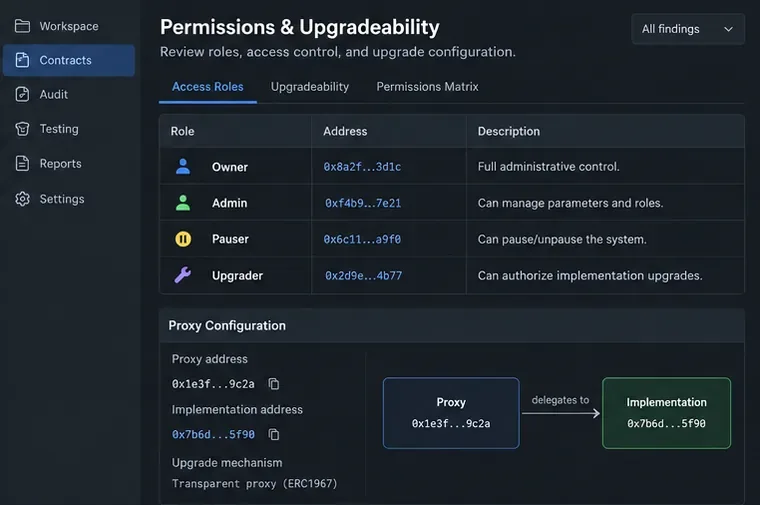Open the Owner address 0x8a2f...3d1c link
The height and width of the screenshot is (505, 760).
coord(362,167)
